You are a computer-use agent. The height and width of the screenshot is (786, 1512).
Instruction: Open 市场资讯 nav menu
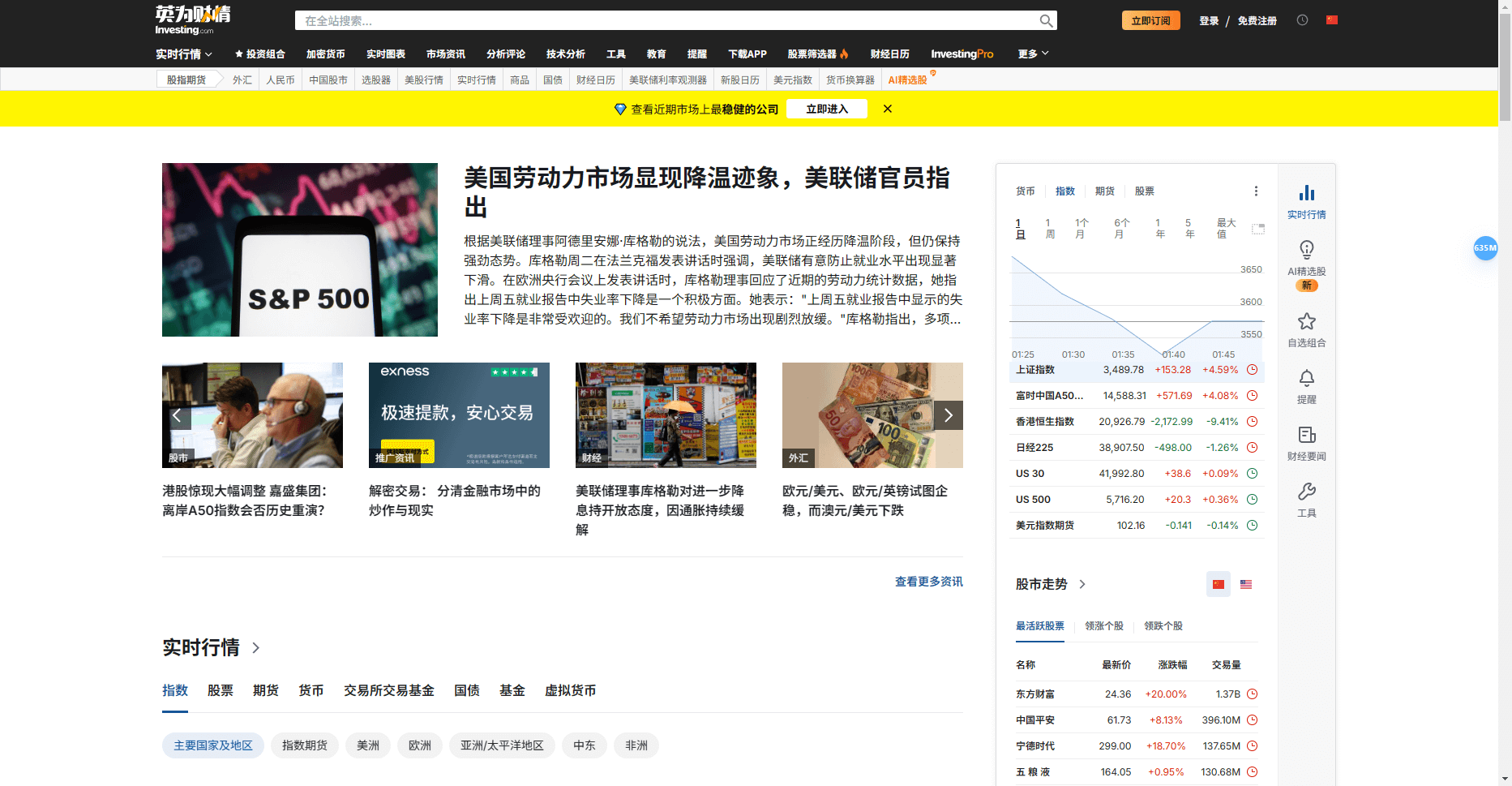[x=446, y=54]
